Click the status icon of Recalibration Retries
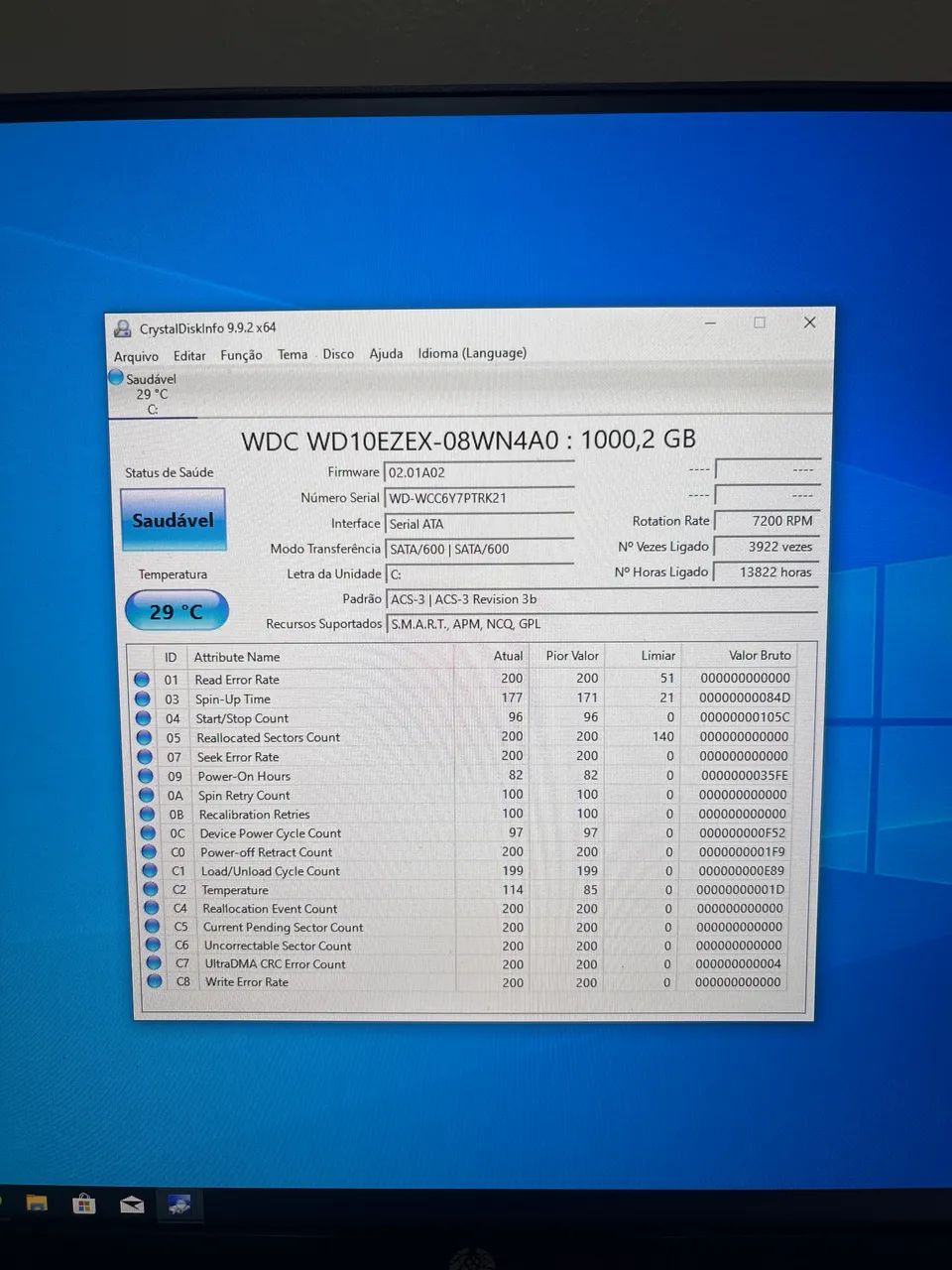Image resolution: width=952 pixels, height=1270 pixels. point(148,815)
